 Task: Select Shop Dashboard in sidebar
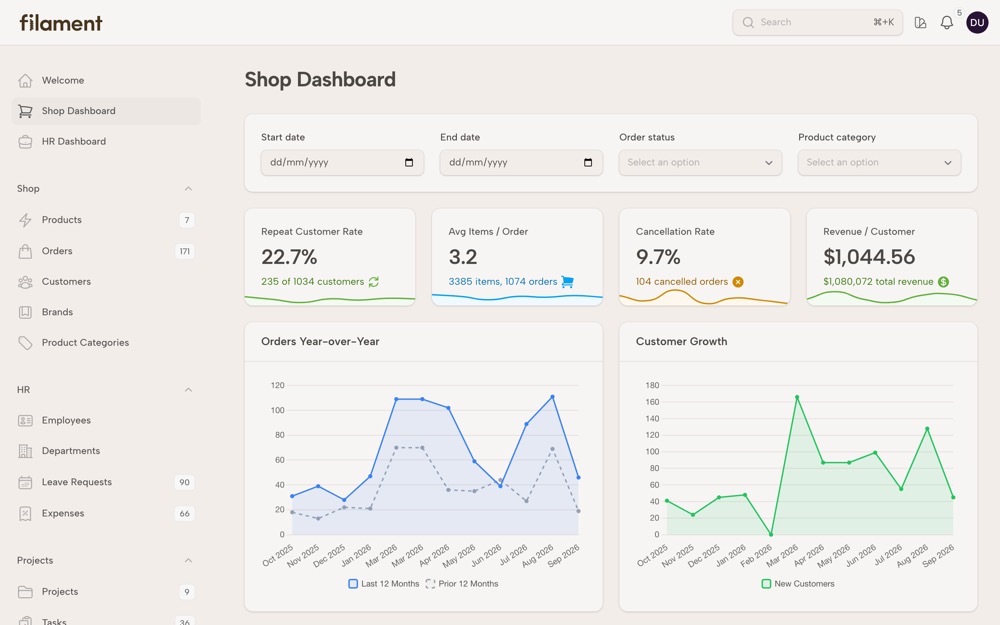106,111
